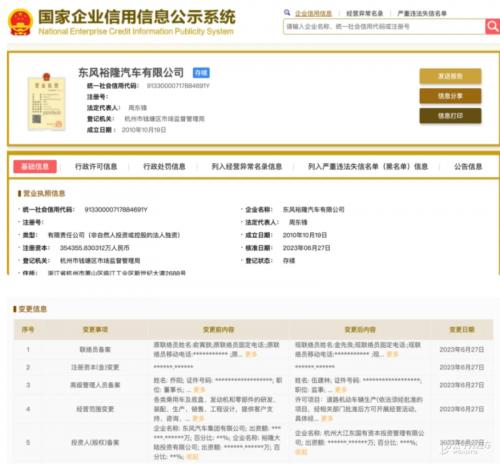Click the small magnifier icon beside 企业信用信息

(x=287, y=13)
